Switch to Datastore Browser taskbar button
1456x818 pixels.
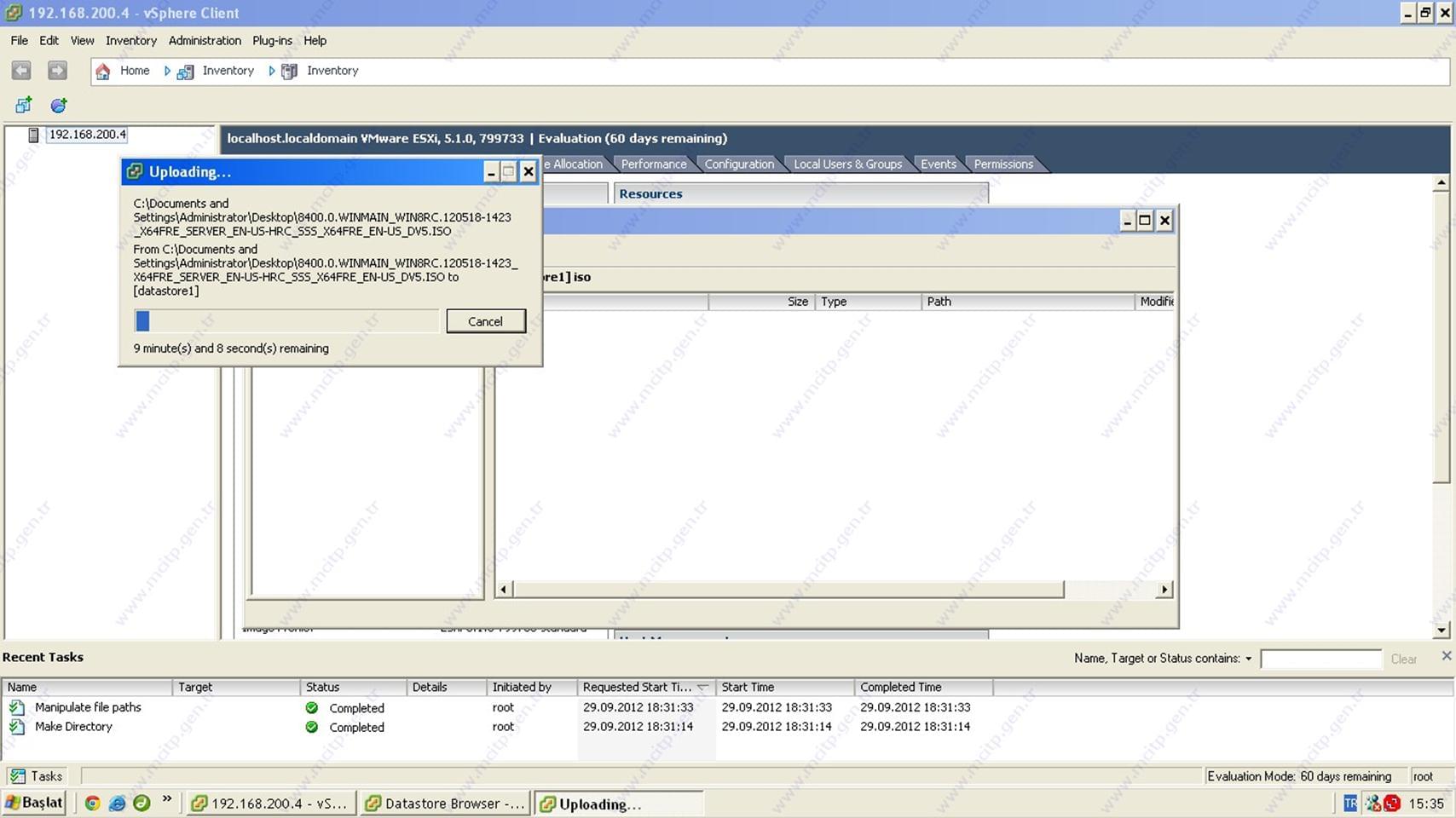point(445,804)
